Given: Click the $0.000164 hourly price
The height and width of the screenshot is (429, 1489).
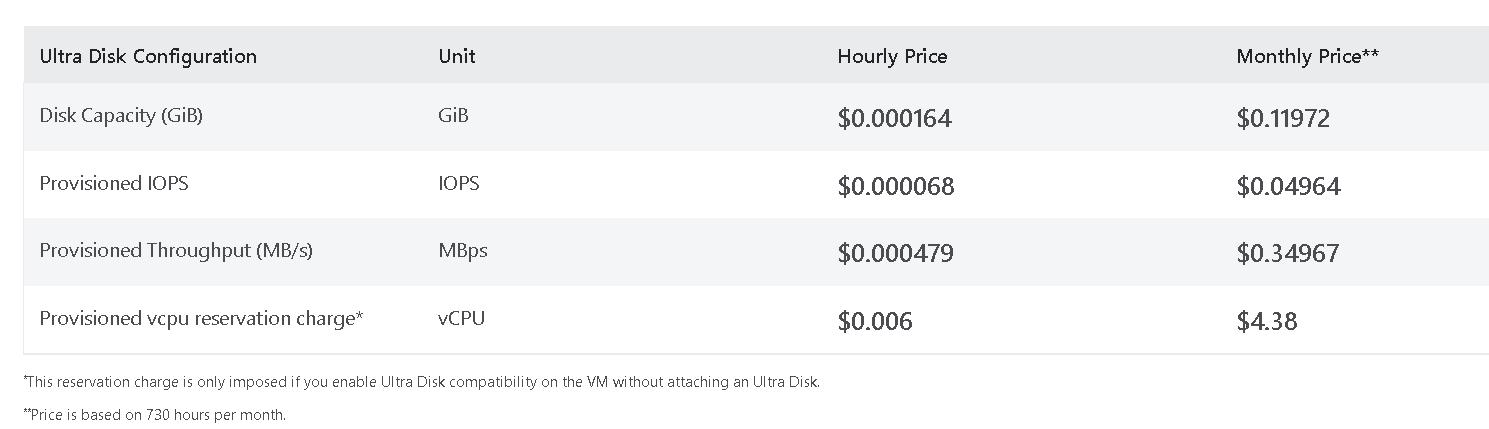Looking at the screenshot, I should (894, 119).
